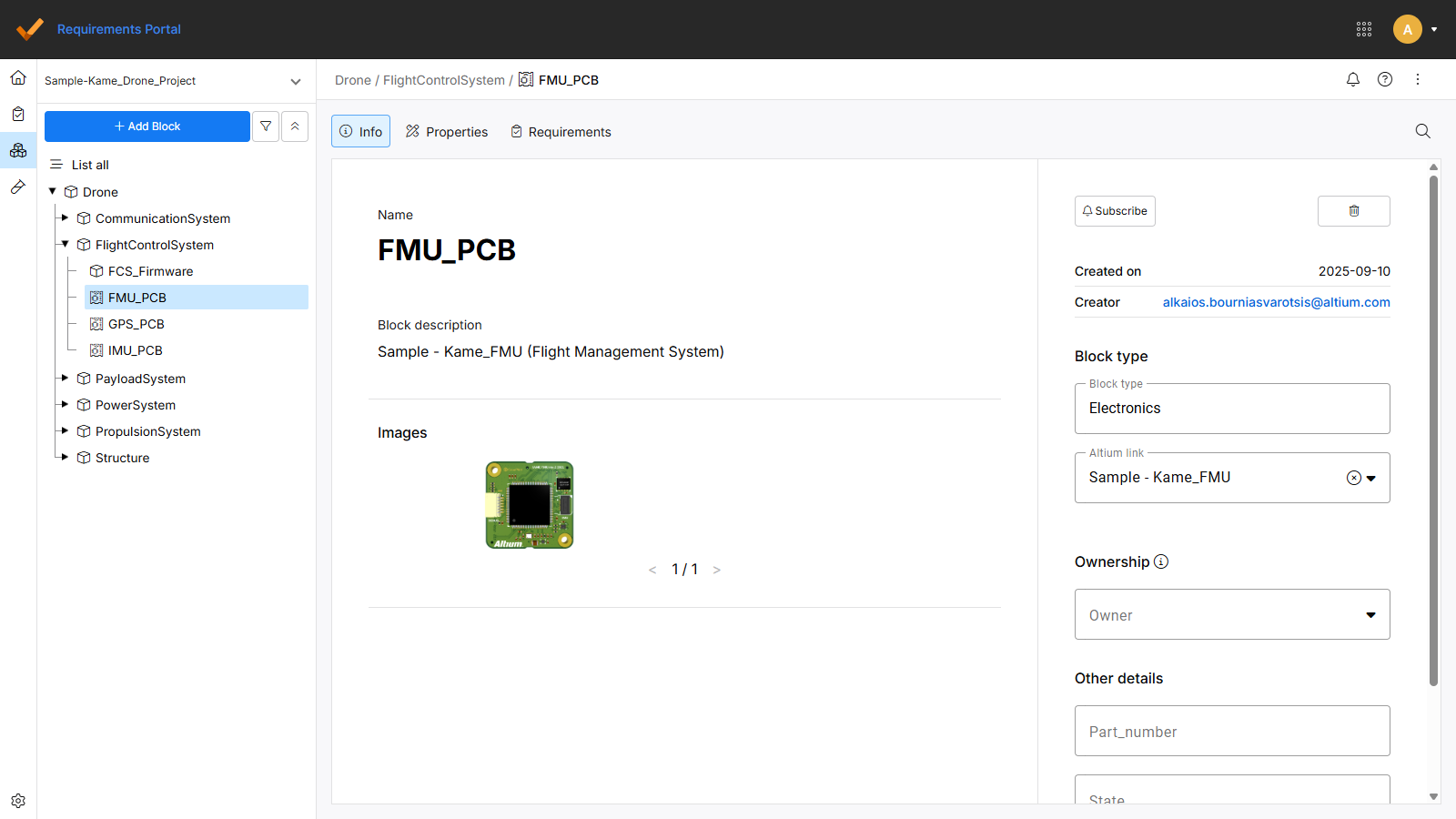The width and height of the screenshot is (1456, 819).
Task: Click the creator email link
Action: [1276, 303]
